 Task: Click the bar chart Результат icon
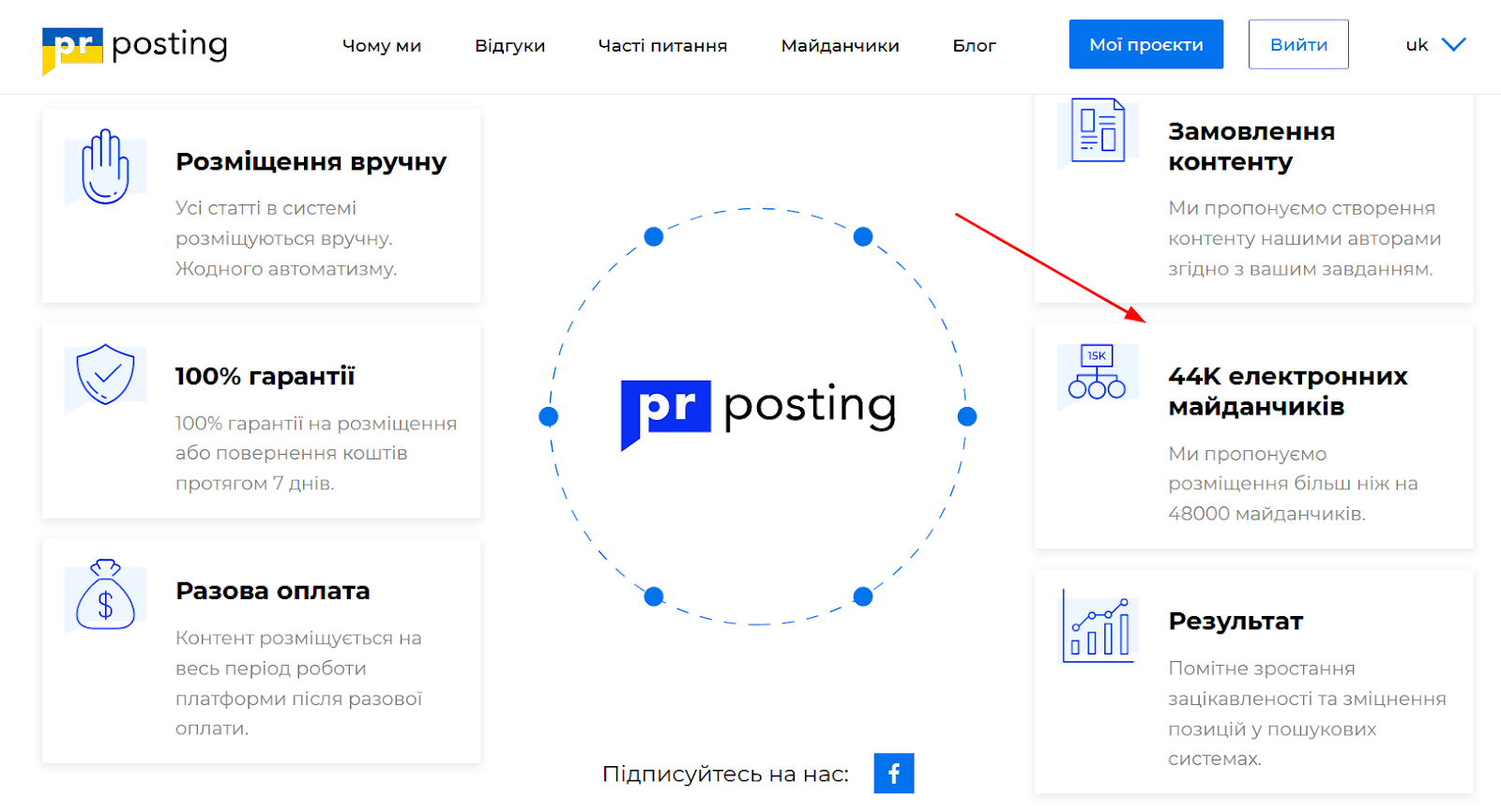(1098, 625)
